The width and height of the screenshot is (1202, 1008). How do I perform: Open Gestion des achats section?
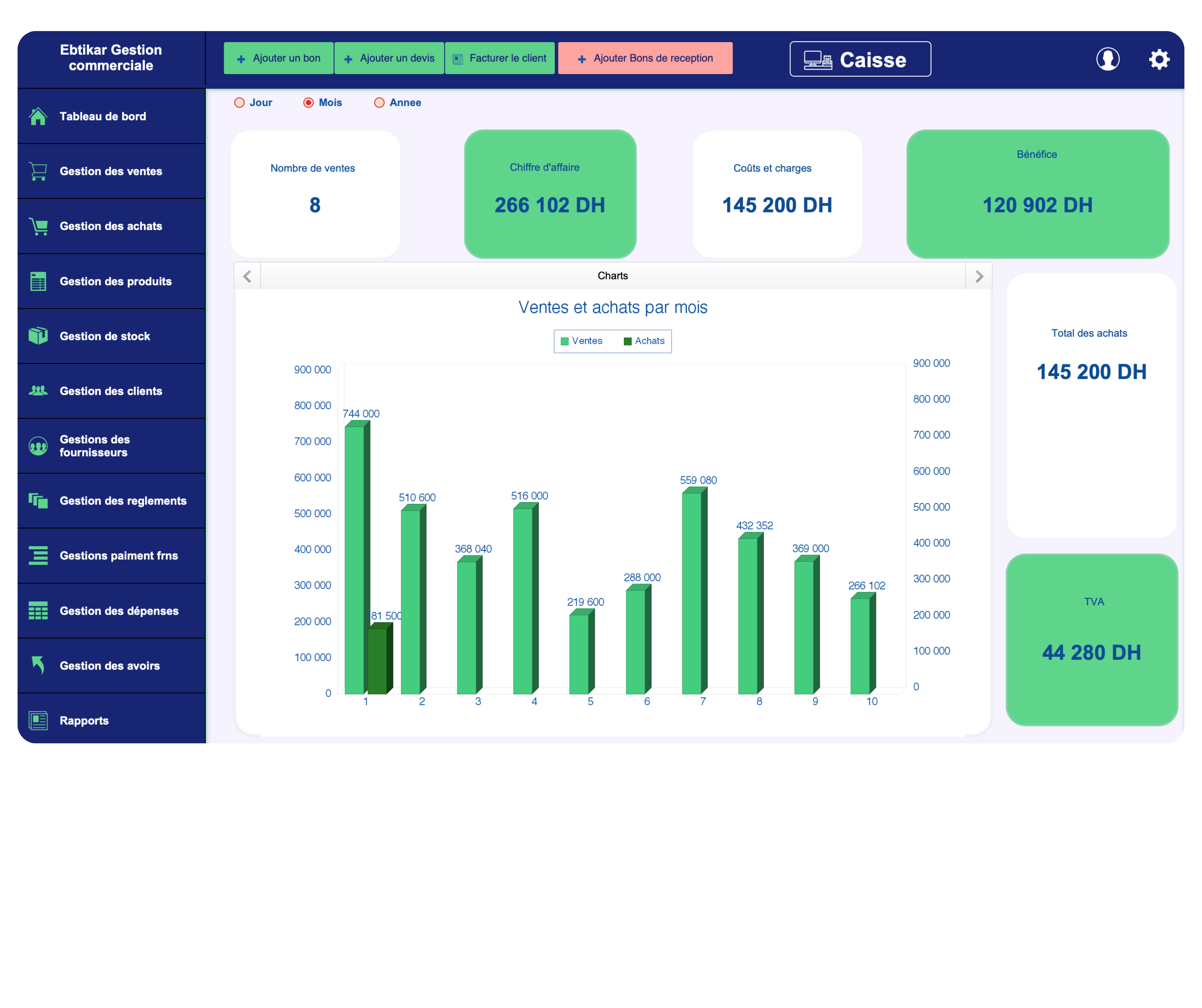pyautogui.click(x=112, y=226)
